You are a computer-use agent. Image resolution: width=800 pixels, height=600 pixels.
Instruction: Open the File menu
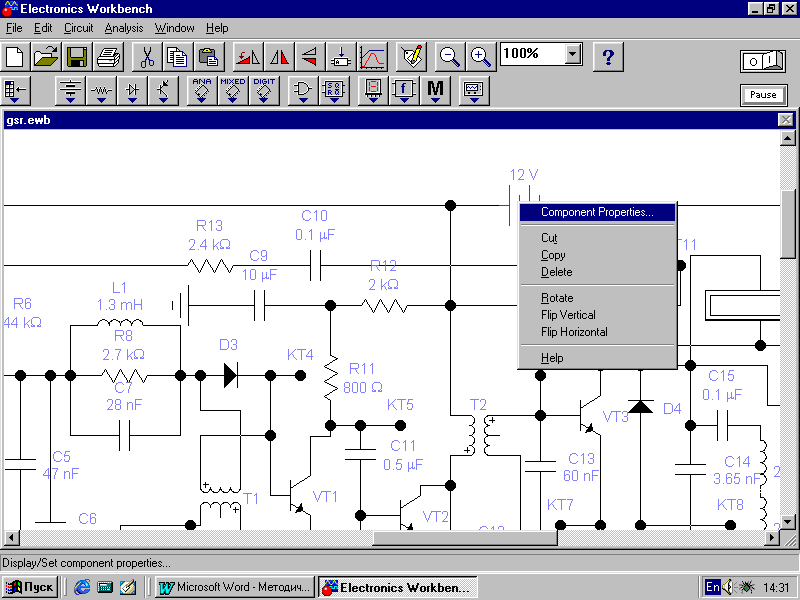click(x=14, y=28)
